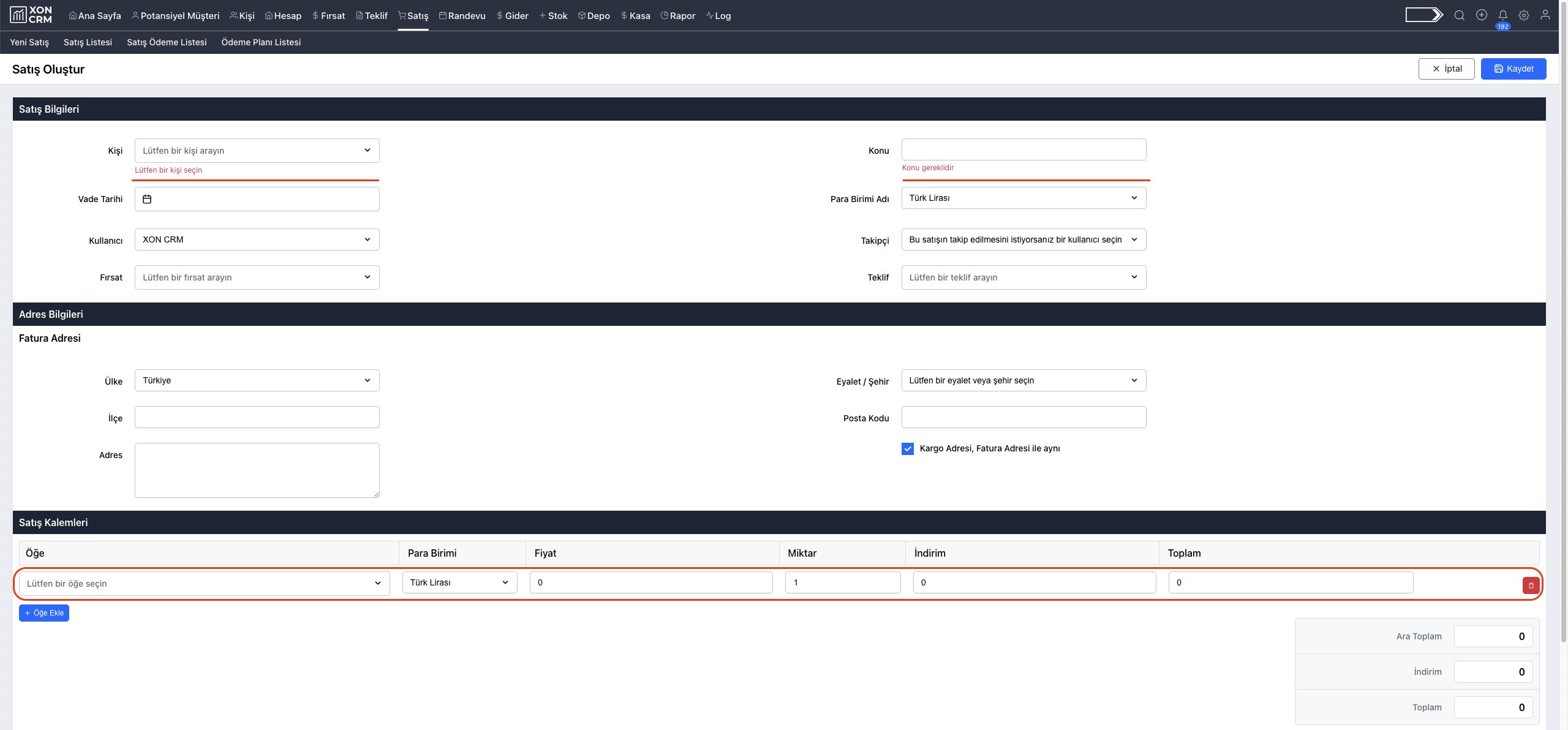The image size is (1568, 730).
Task: Go to Satış Listesi tab
Action: (88, 42)
